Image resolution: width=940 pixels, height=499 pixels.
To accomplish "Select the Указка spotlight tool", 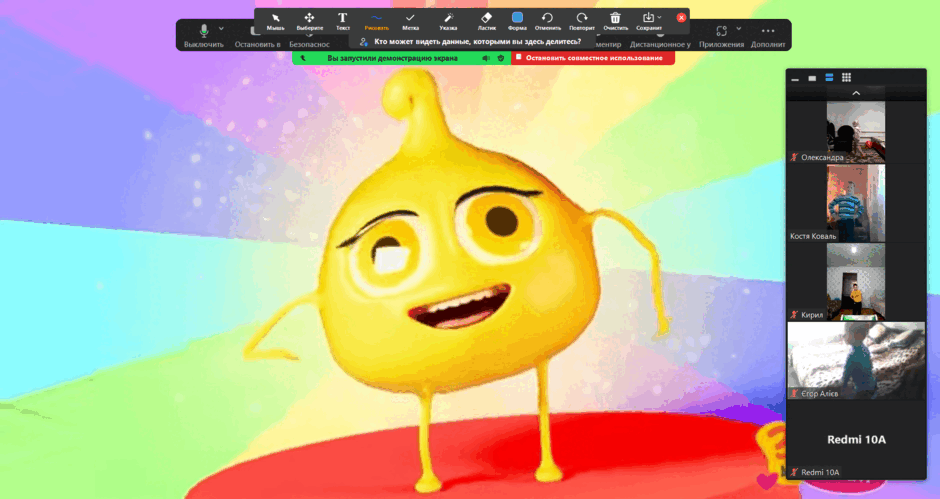I will (x=448, y=21).
